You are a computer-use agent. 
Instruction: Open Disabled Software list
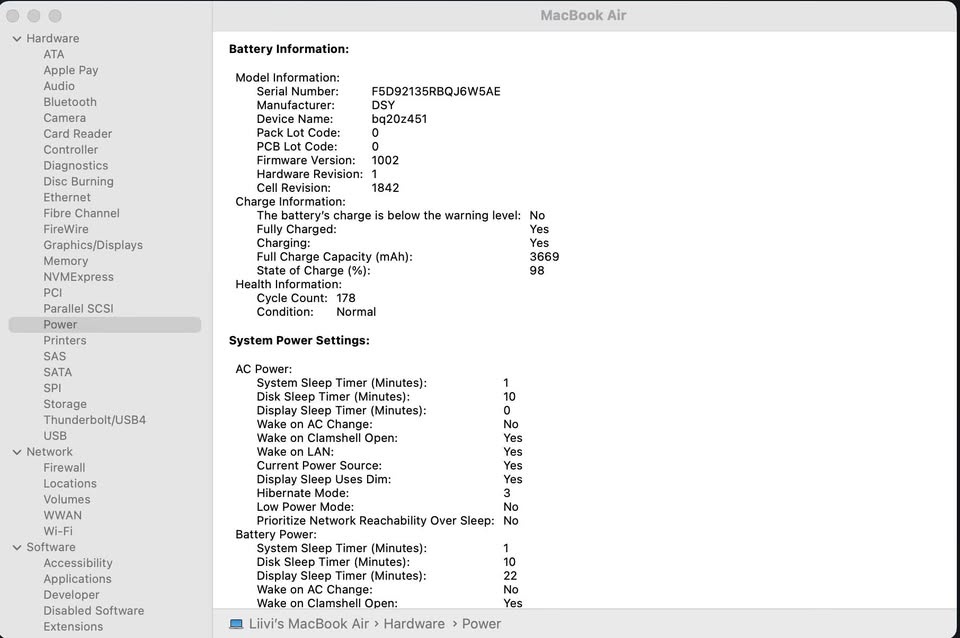click(x=94, y=612)
